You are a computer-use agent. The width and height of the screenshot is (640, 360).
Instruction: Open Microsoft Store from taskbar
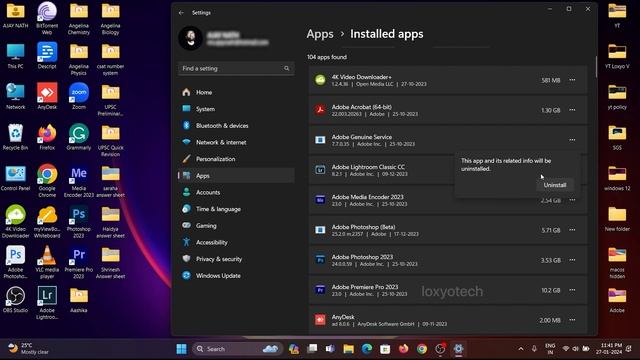(x=385, y=349)
